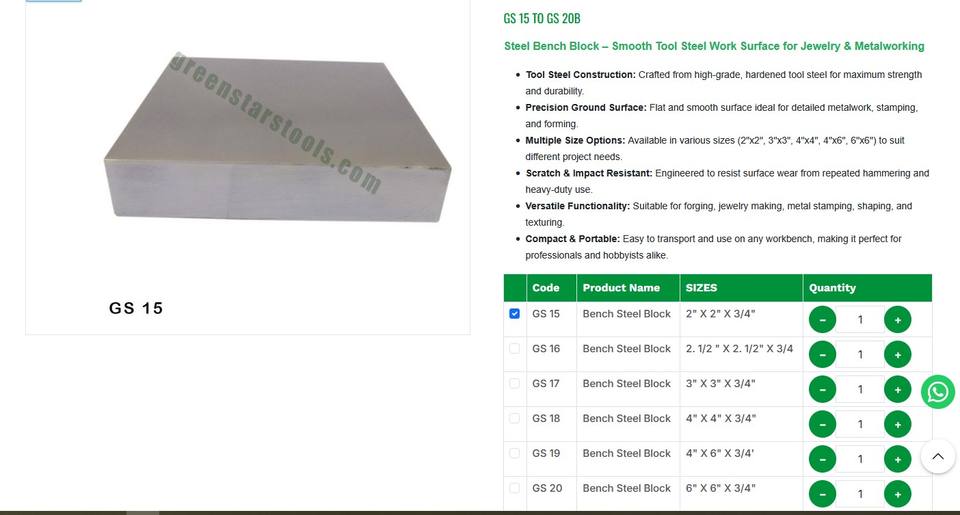Decrease quantity for GS 15

(822, 320)
